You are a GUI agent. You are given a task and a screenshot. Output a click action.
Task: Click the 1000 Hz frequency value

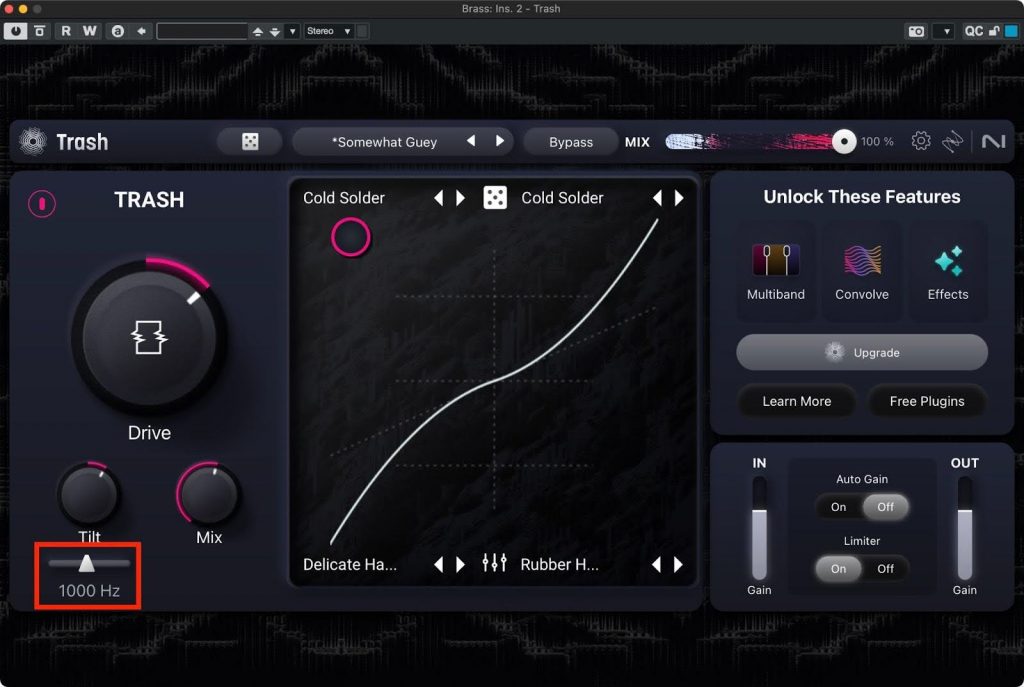pos(89,591)
